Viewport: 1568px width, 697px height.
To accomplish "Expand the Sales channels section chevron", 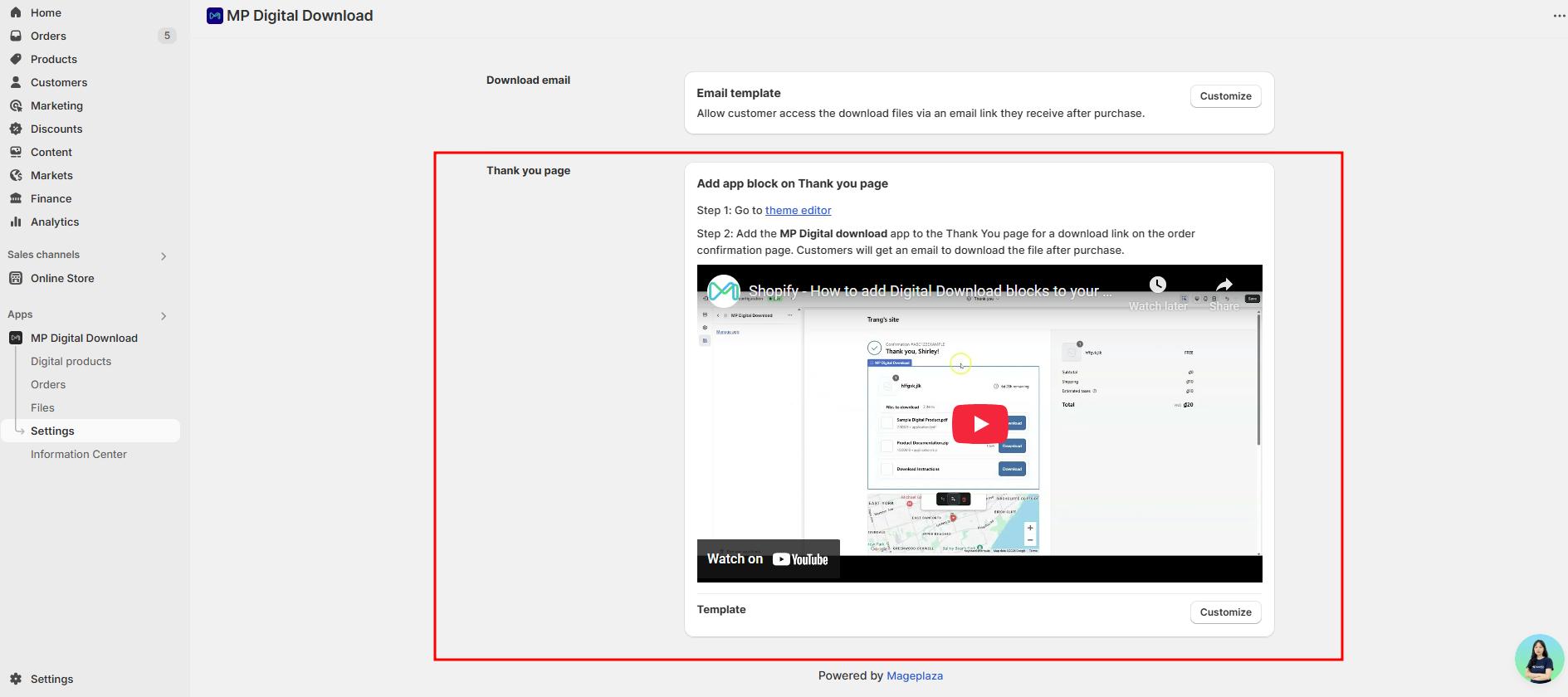I will pos(164,256).
